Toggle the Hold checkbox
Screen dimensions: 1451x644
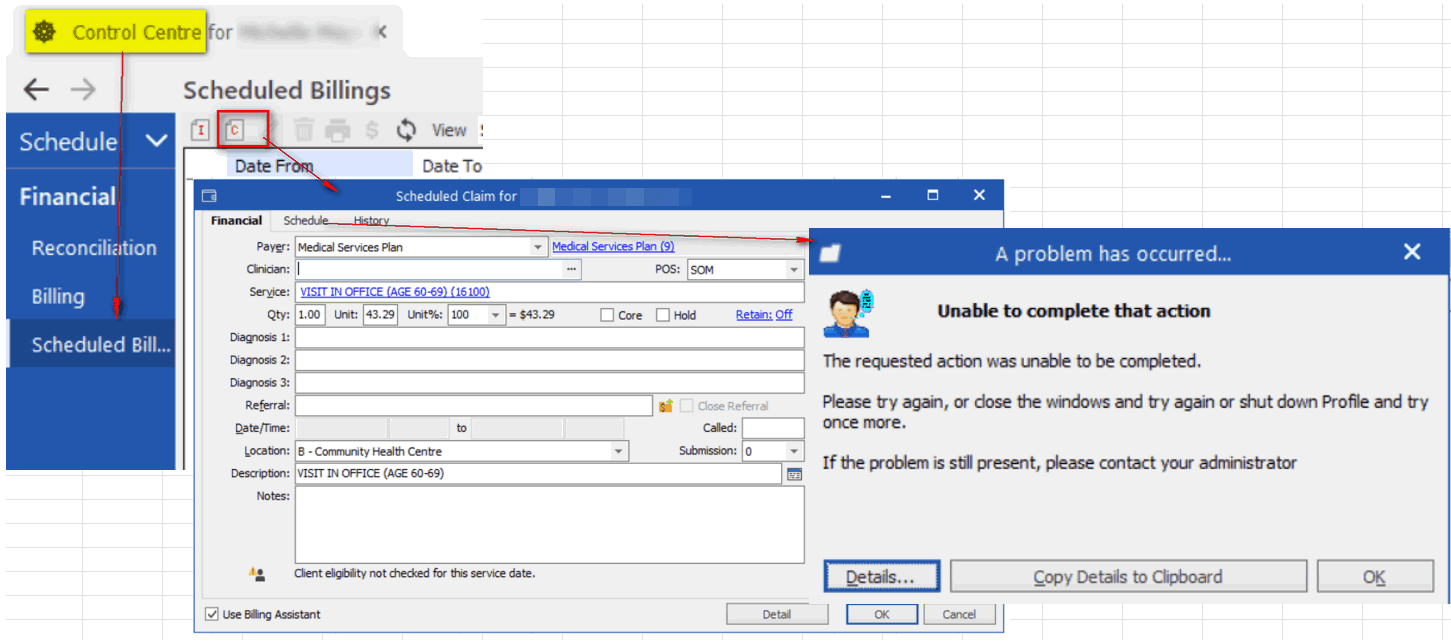pos(663,315)
